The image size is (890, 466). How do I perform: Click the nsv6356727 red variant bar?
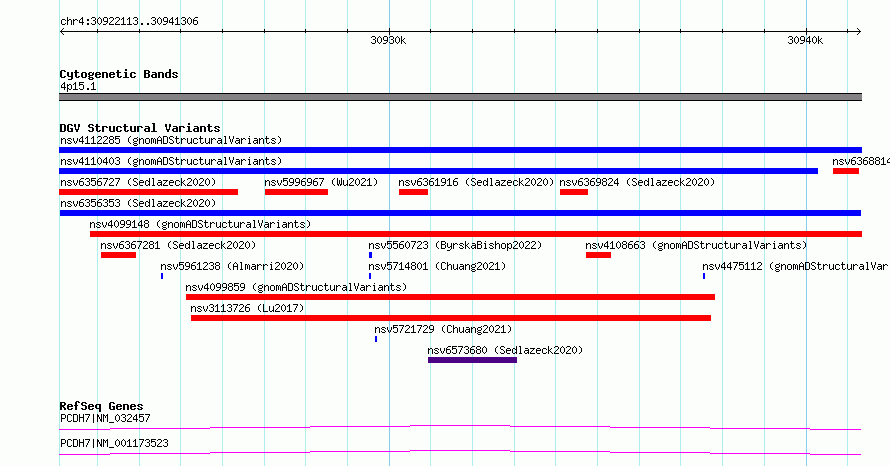[x=149, y=192]
